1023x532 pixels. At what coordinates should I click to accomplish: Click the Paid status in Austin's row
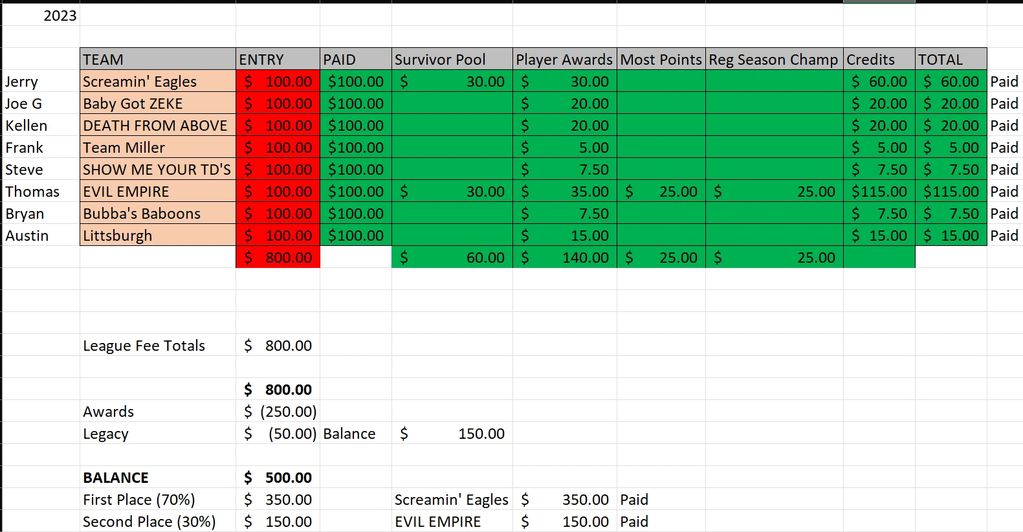pos(1004,236)
